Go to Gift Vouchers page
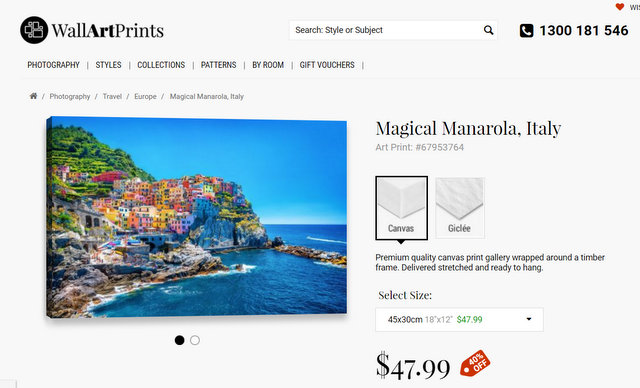The image size is (640, 388). click(327, 65)
